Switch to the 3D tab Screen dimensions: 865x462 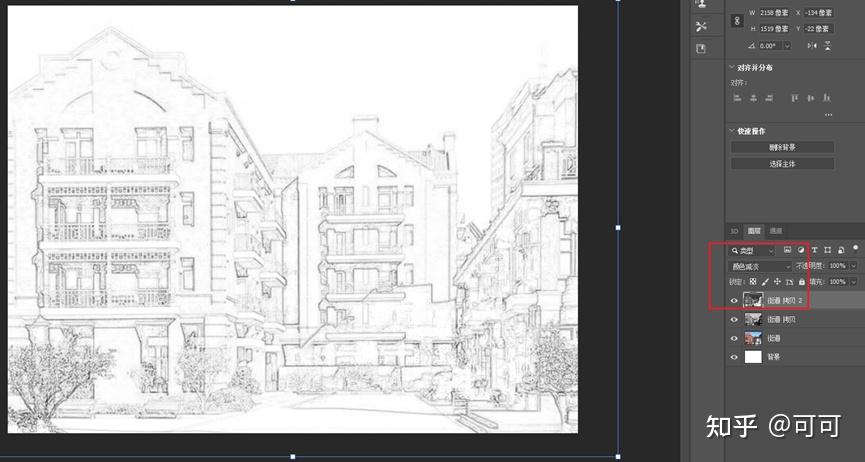(x=734, y=231)
